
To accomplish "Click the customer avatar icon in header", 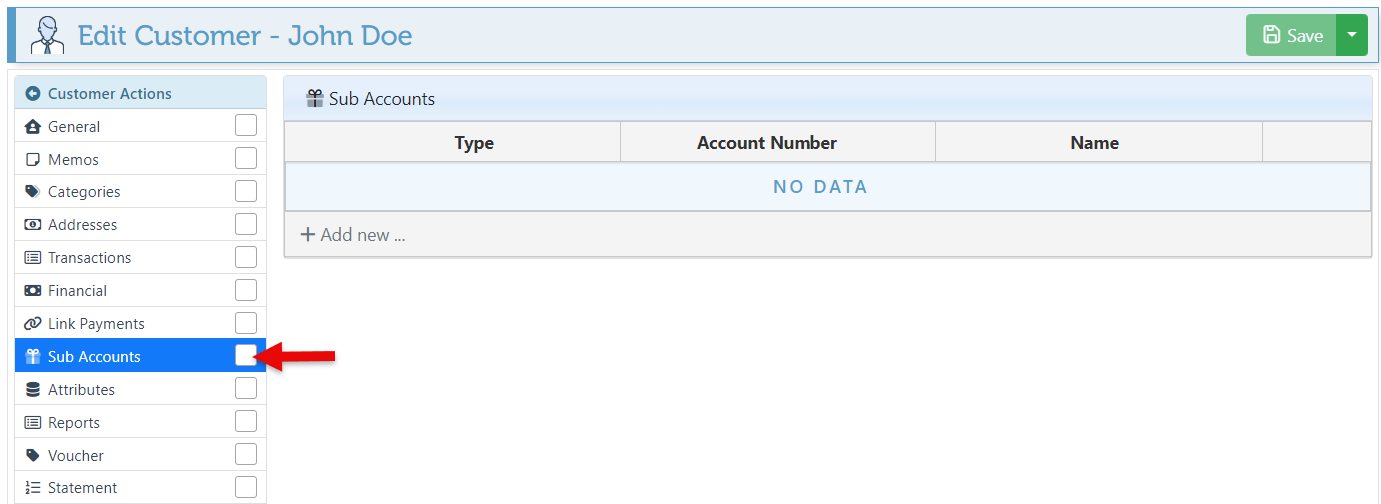I will click(47, 36).
